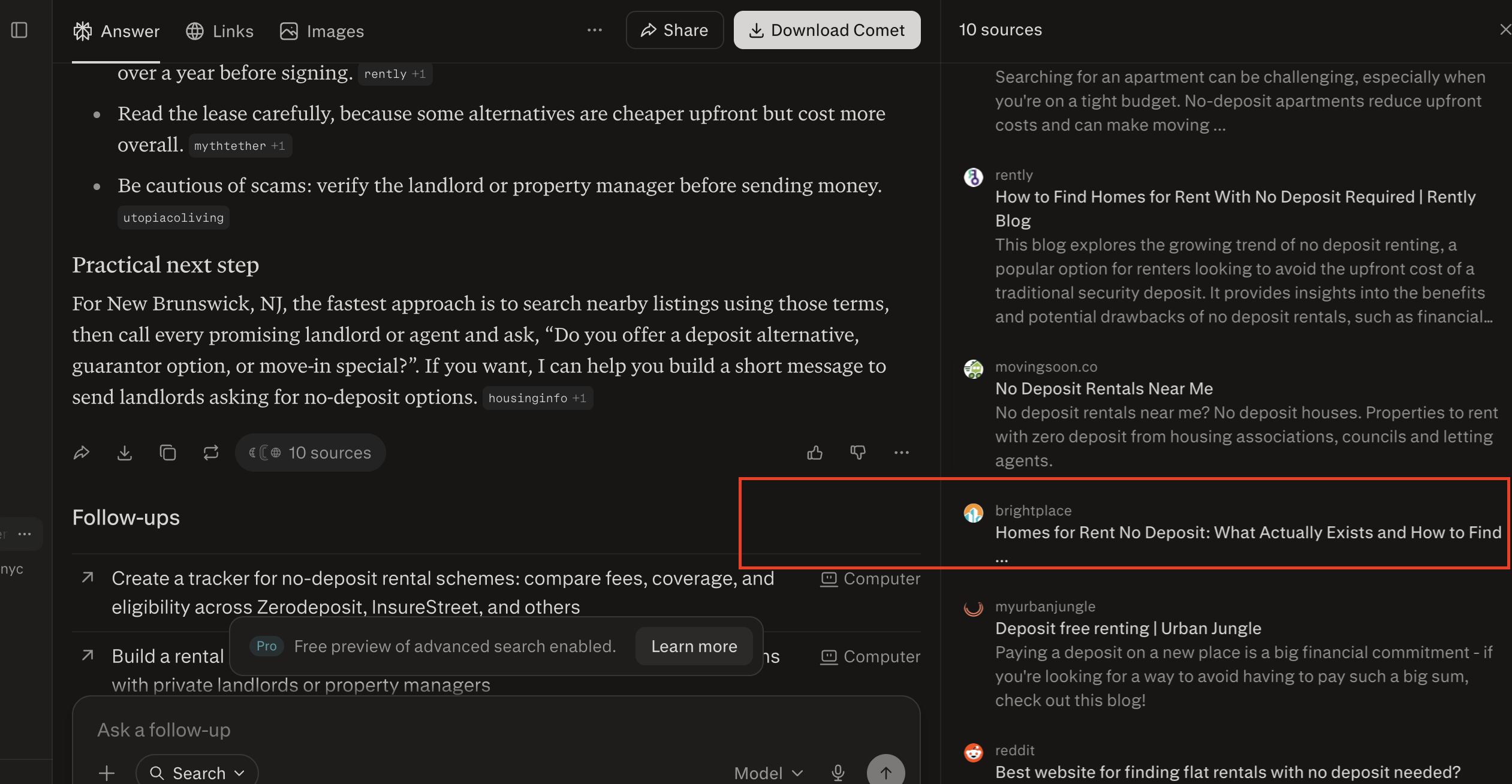The width and height of the screenshot is (1512, 784).
Task: Open the Images tab
Action: point(322,31)
